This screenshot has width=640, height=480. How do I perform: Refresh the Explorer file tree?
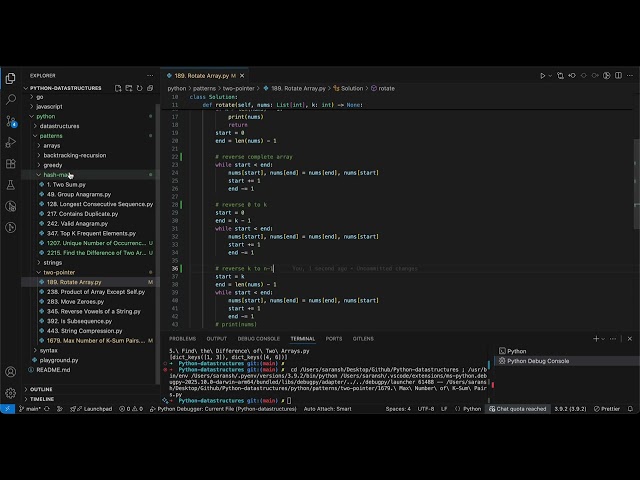[139, 88]
